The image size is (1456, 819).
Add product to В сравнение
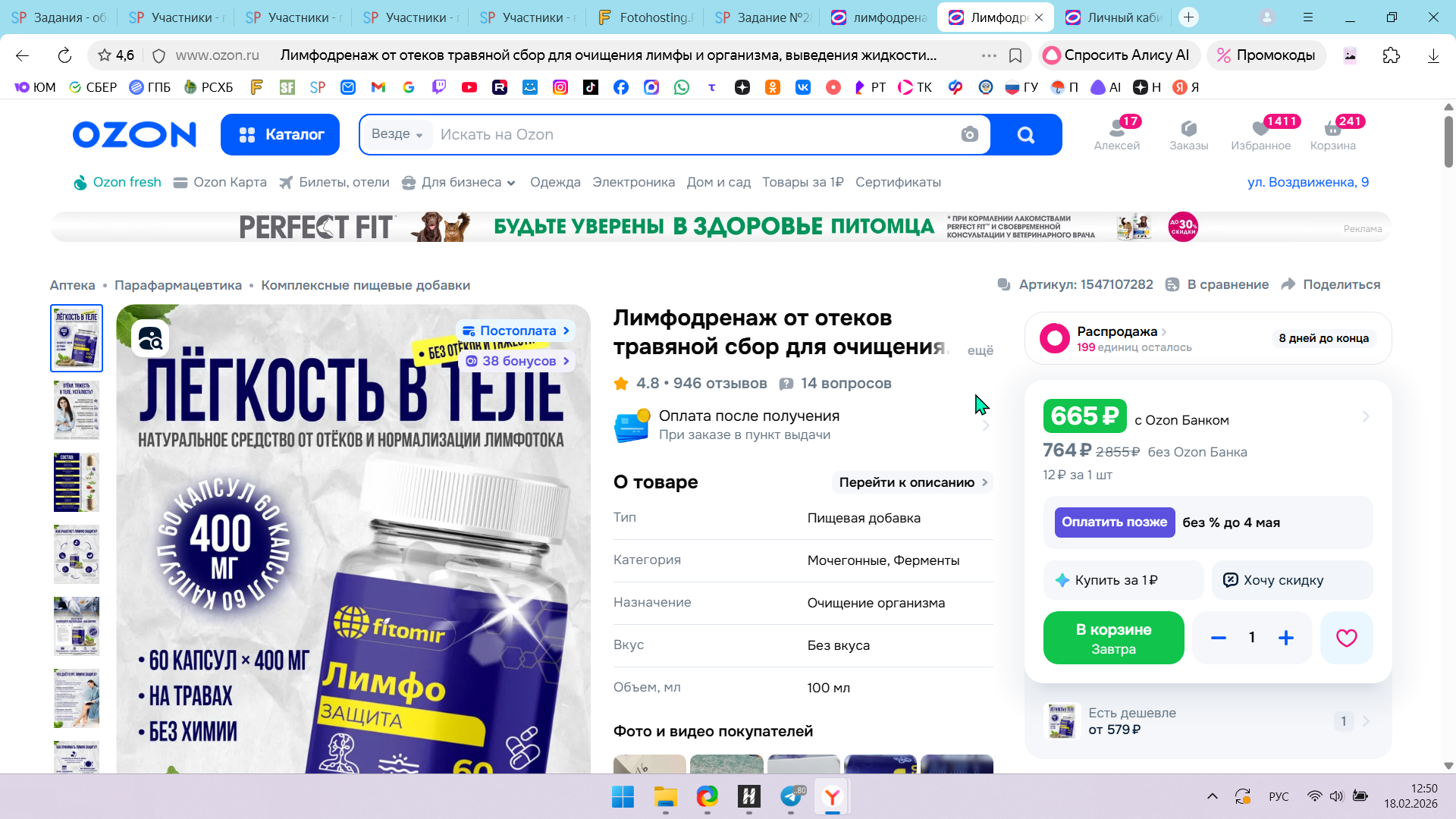1217,284
